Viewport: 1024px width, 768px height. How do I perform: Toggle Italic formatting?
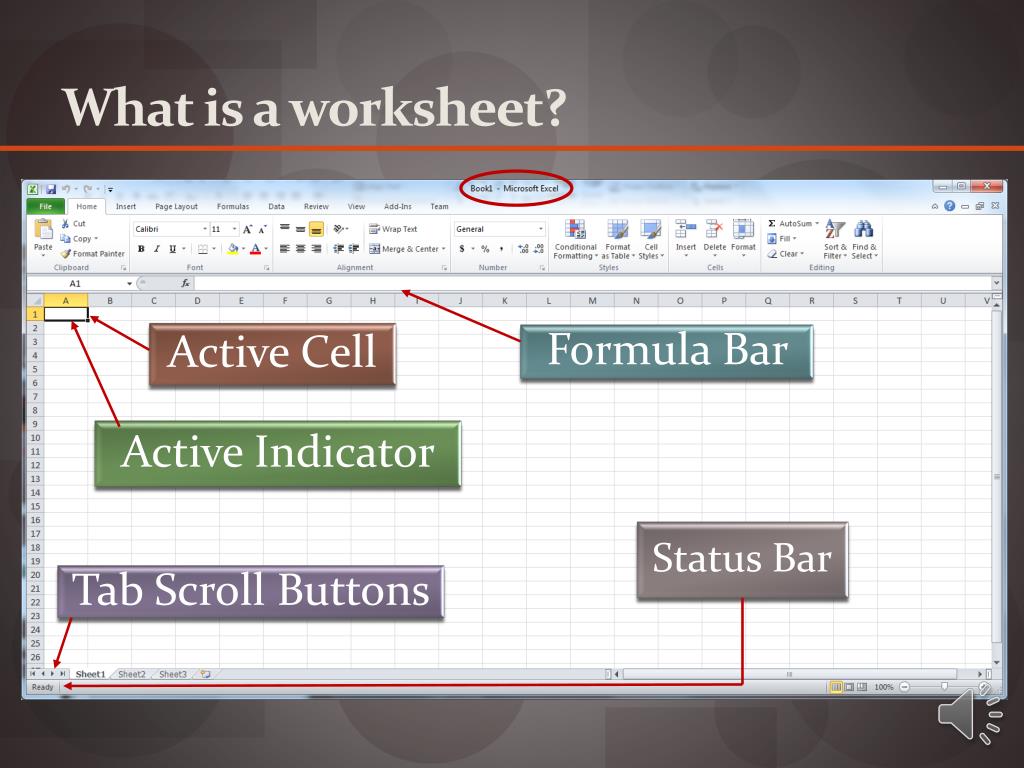tap(157, 249)
